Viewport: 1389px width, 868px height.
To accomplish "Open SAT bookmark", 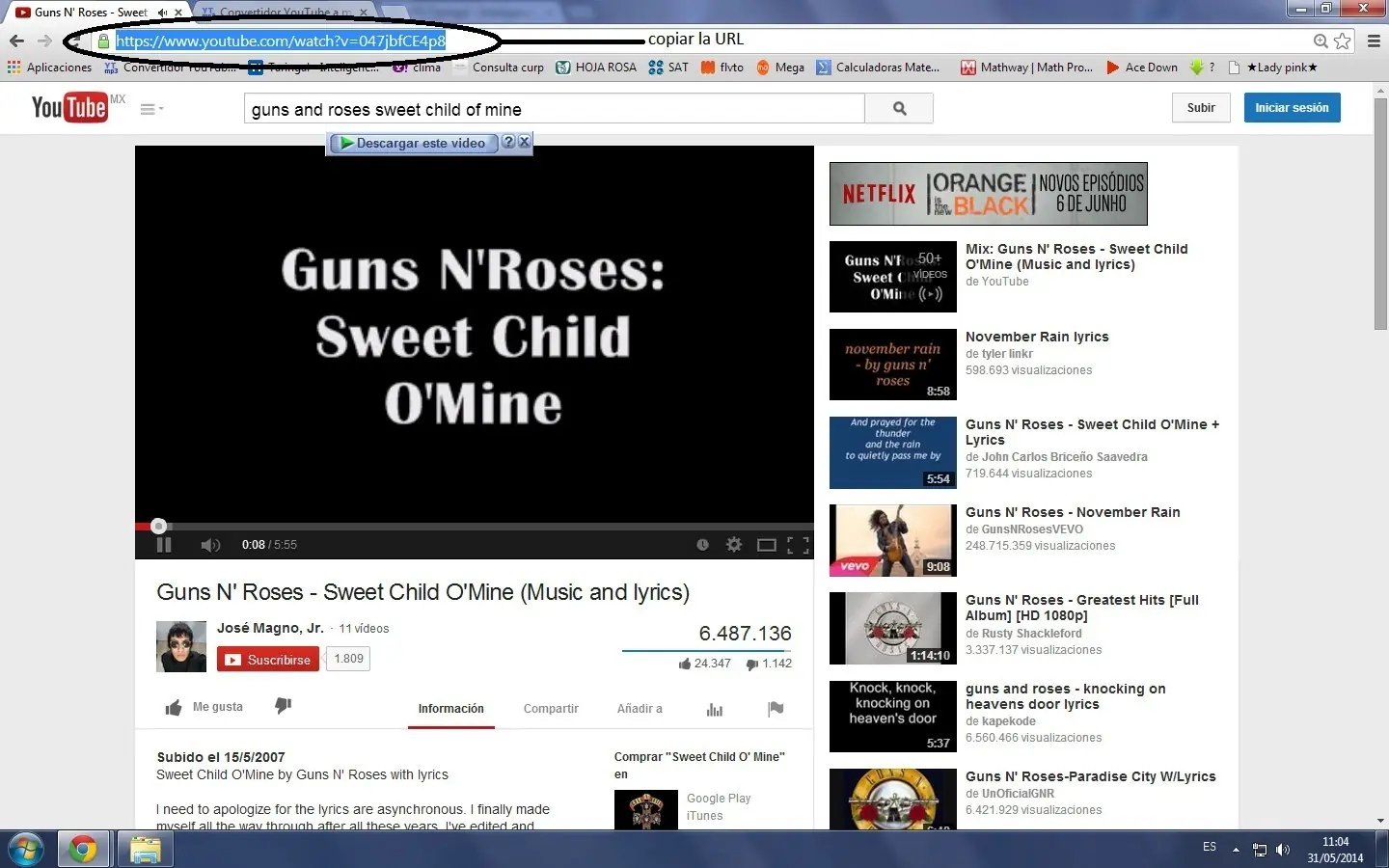I will (x=668, y=68).
